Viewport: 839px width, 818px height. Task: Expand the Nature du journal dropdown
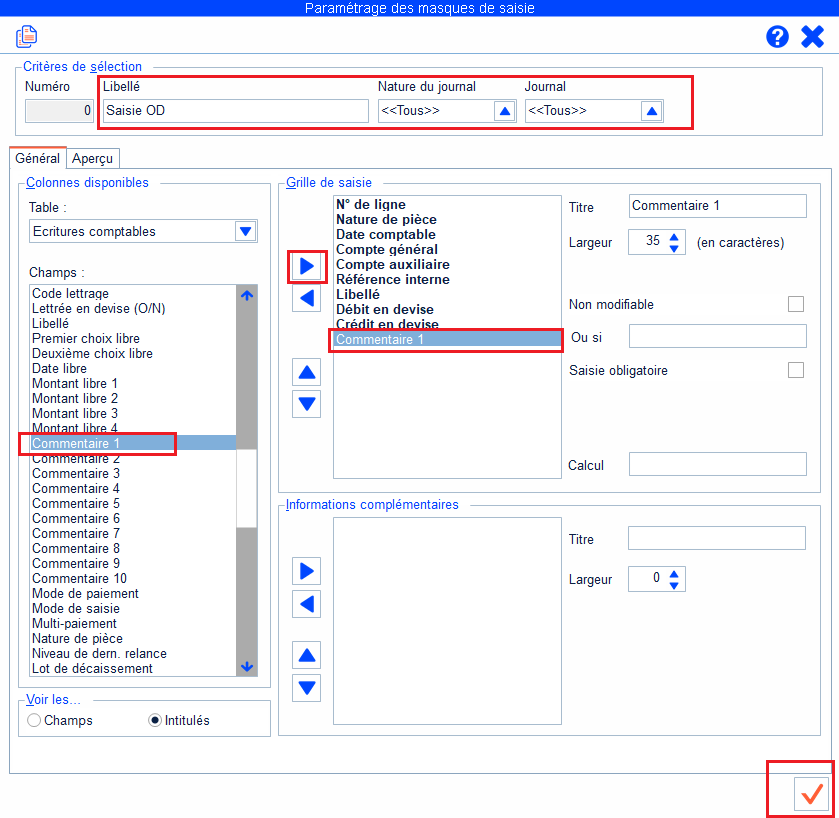[504, 111]
